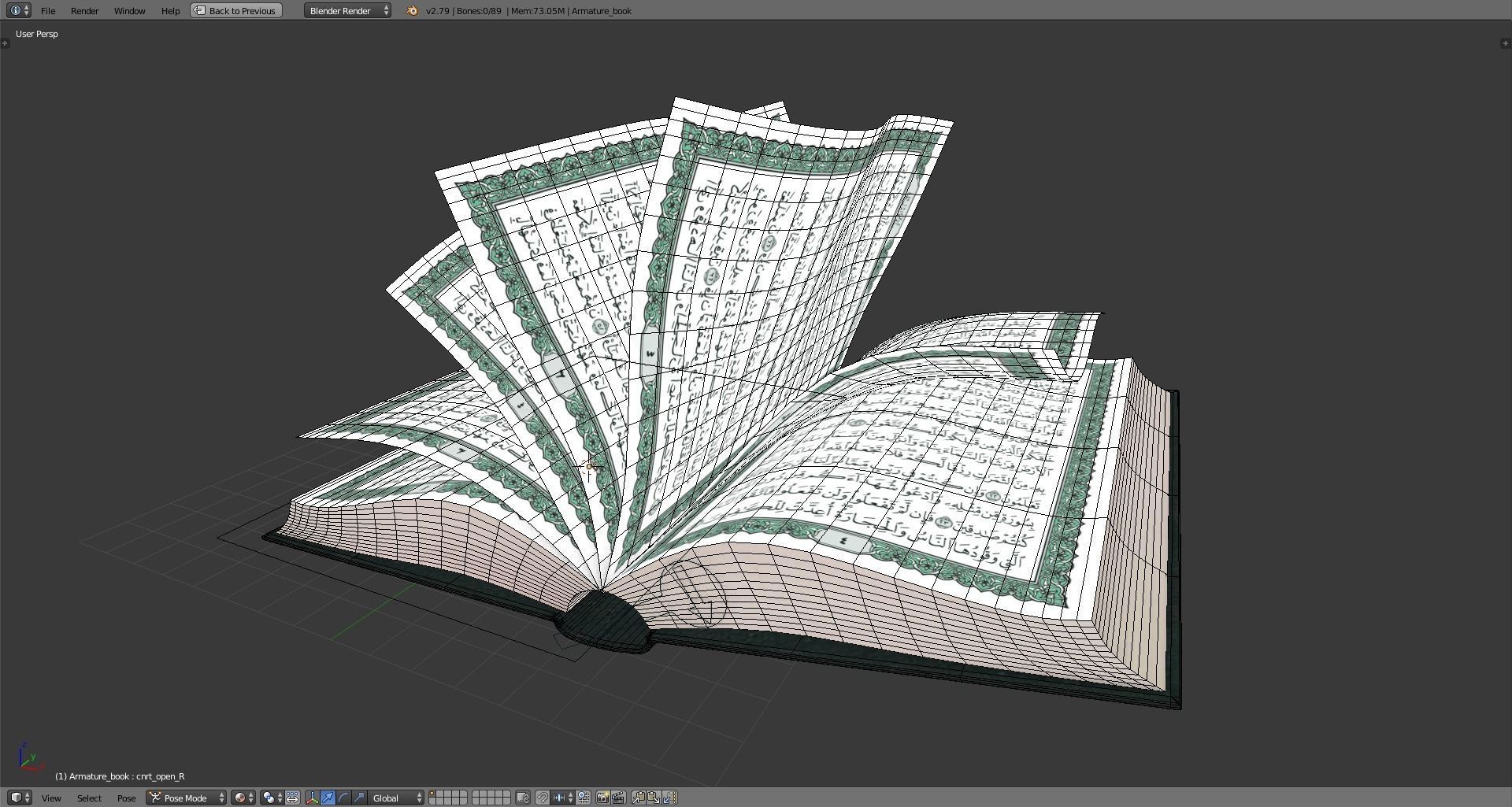Screen dimensions: 1512x807
Task: Open the Render menu
Action: [84, 10]
